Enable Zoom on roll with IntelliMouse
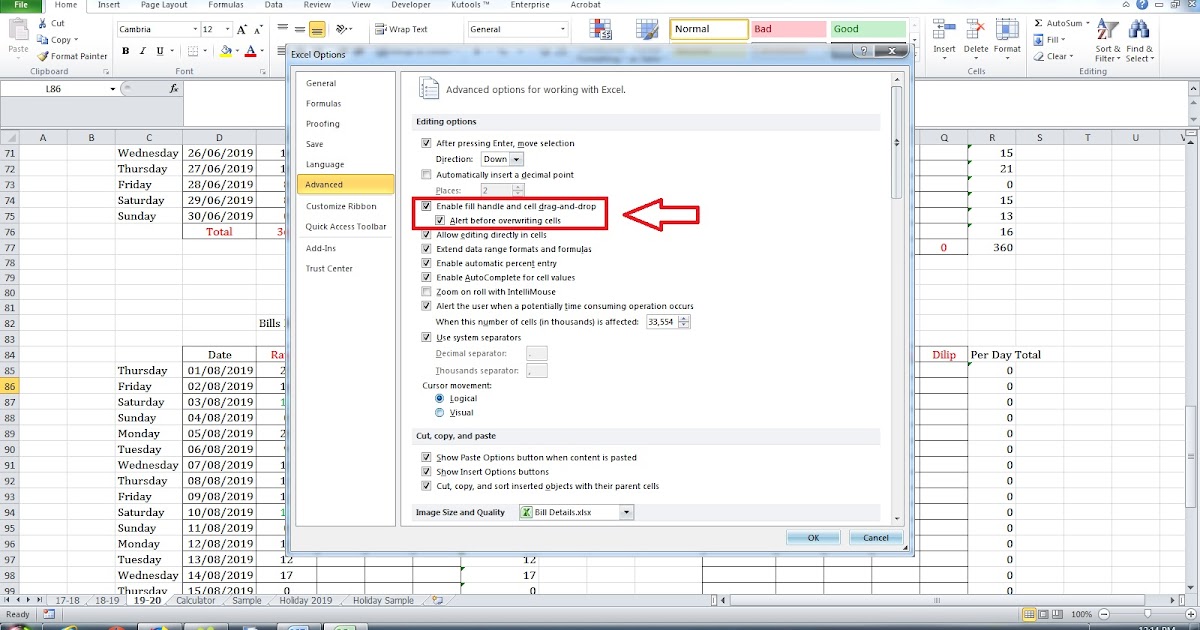1200x630 pixels. (426, 292)
